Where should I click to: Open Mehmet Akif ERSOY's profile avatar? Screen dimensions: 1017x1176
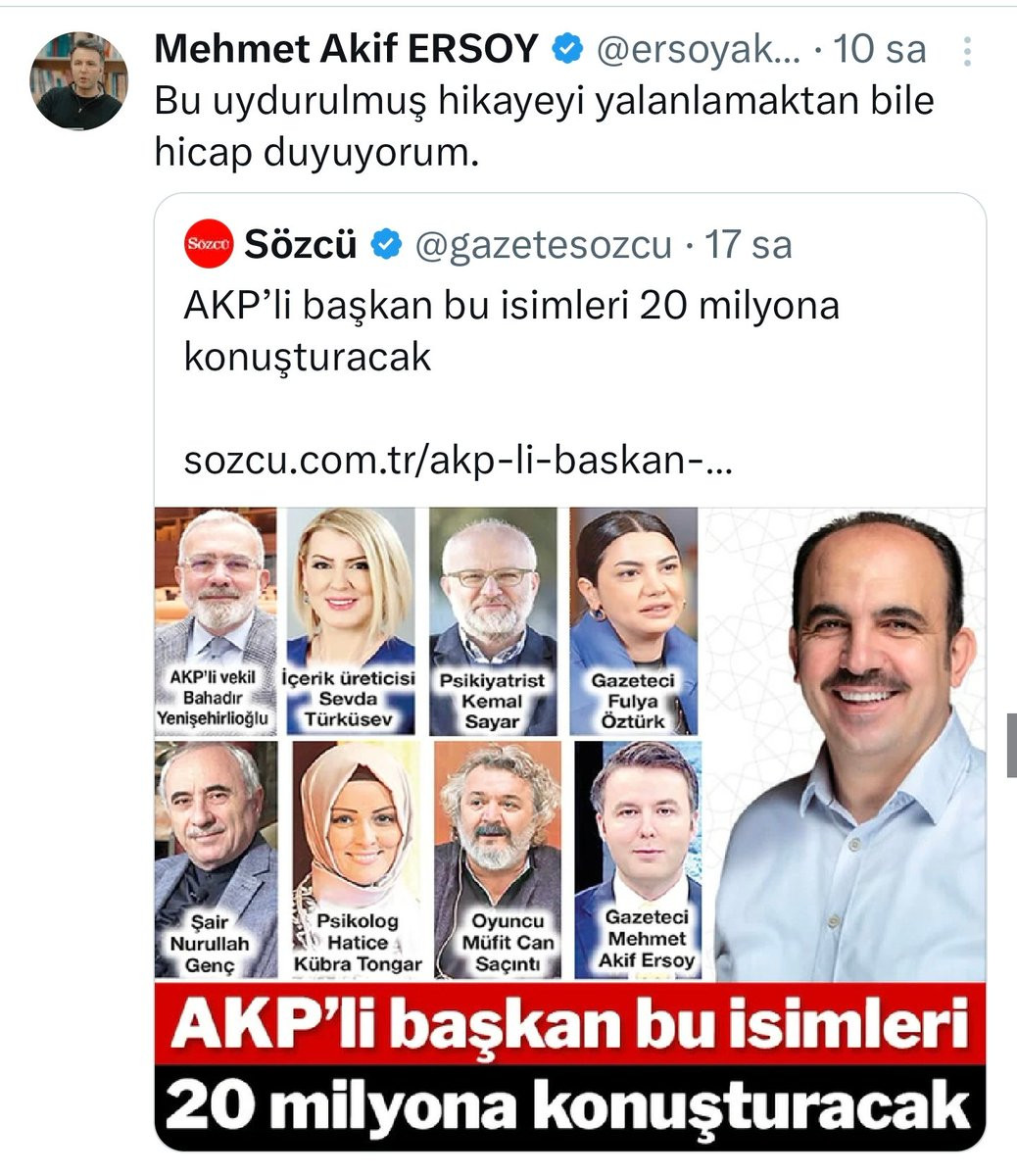tap(79, 81)
